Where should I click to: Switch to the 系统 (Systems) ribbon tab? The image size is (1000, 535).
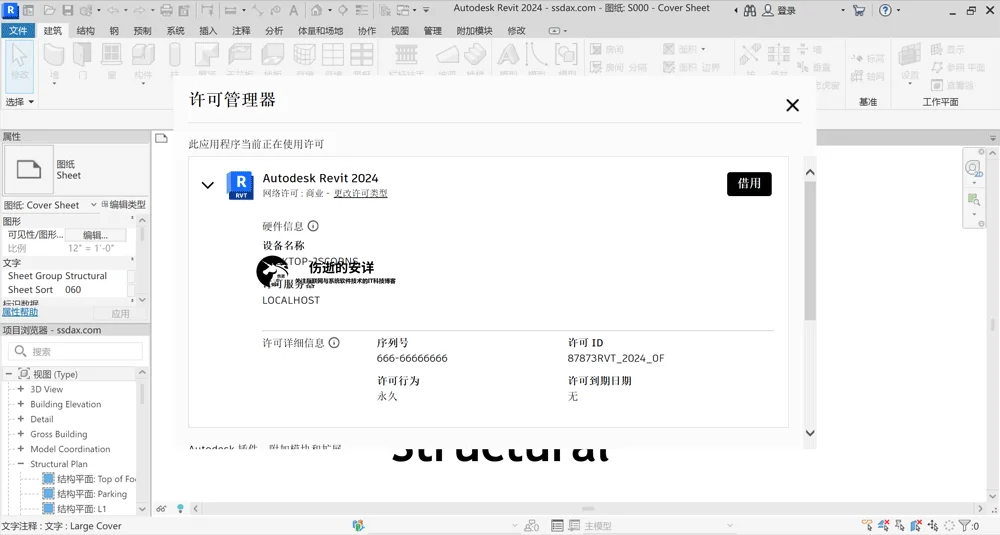tap(175, 31)
